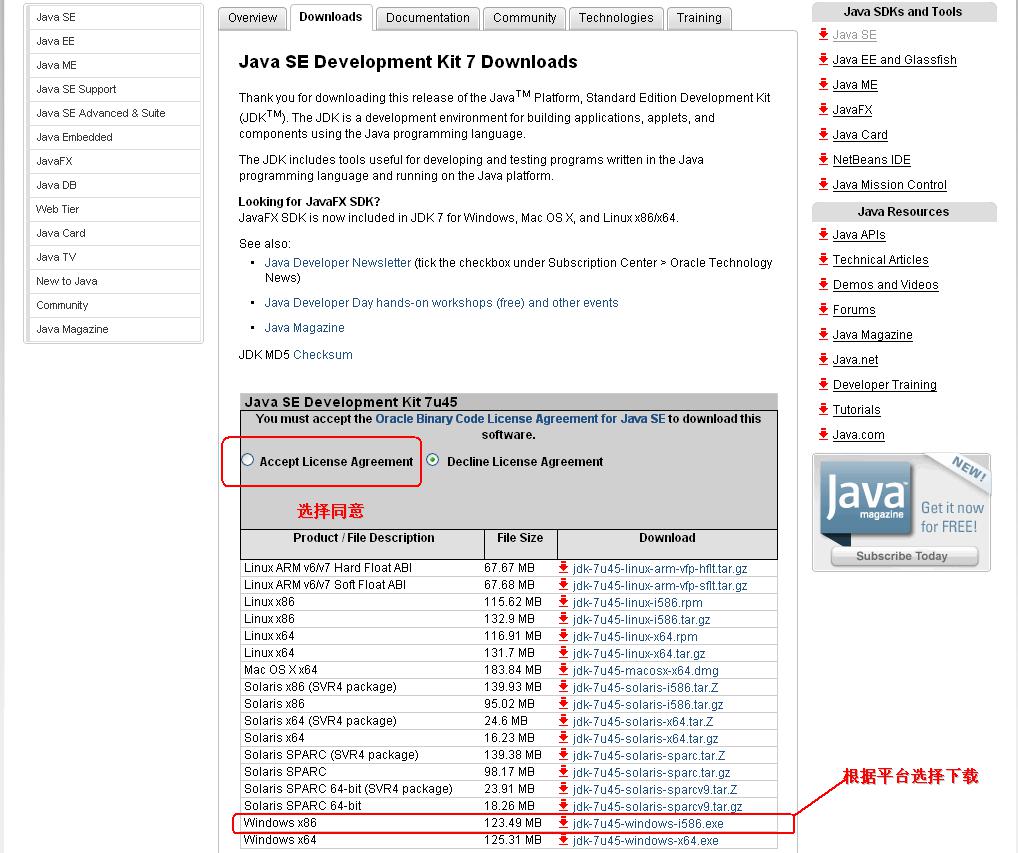Screen dimensions: 1018x853
Task: Click download icon for jdk-7u45-linux-arm-vfp-hflt.tar.gz
Action: tap(563, 567)
